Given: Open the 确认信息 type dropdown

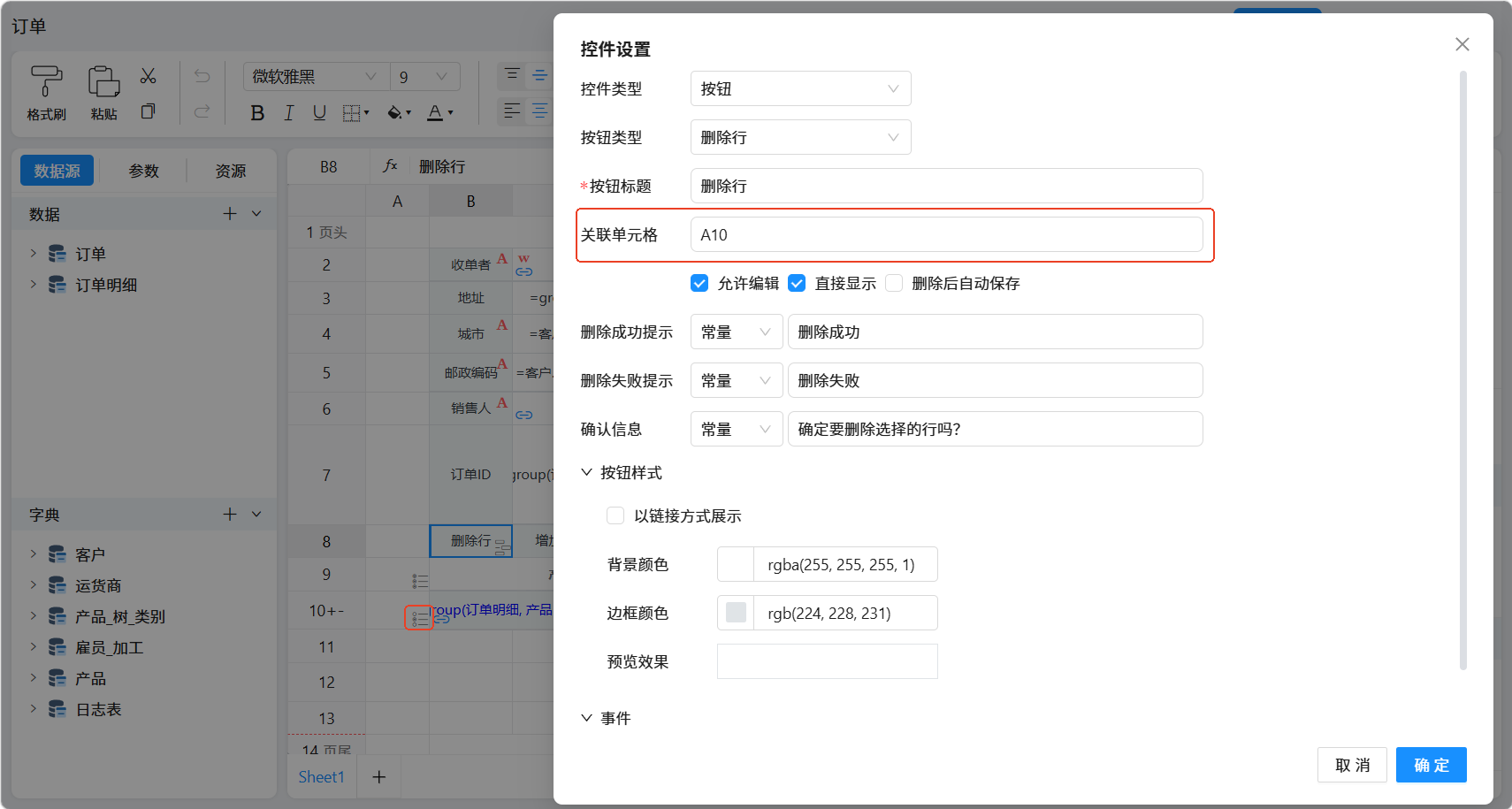Looking at the screenshot, I should pyautogui.click(x=737, y=429).
